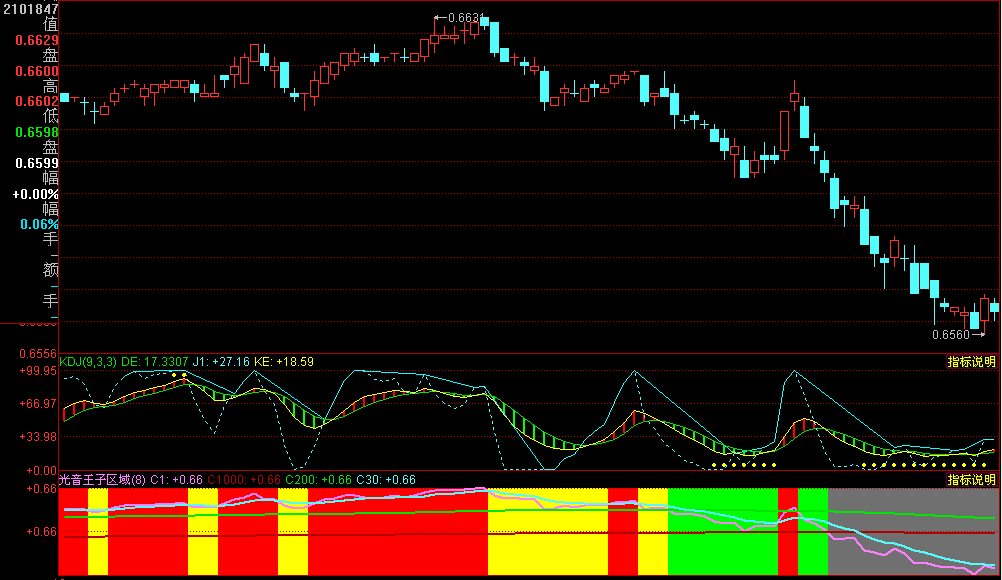Click the 0.6631 high price marker
The height and width of the screenshot is (580, 1002).
click(x=459, y=18)
